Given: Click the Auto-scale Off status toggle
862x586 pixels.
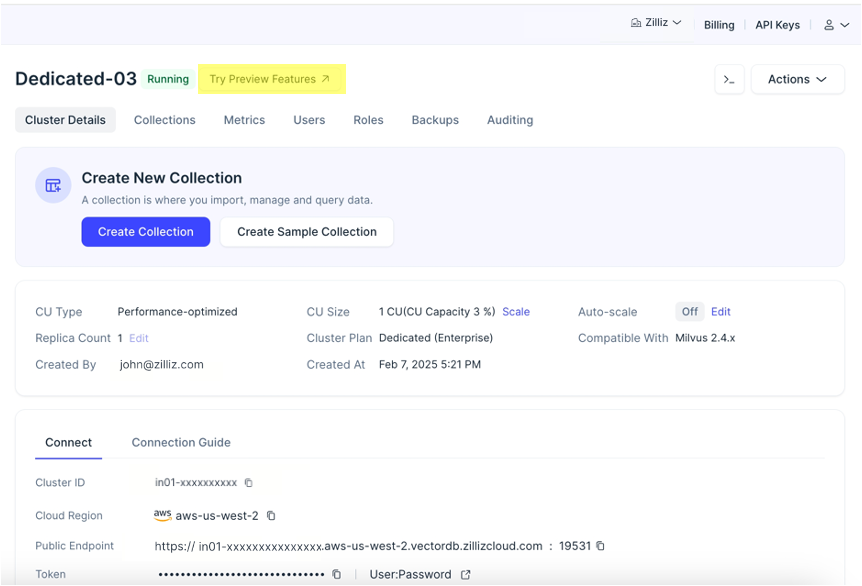Looking at the screenshot, I should pos(689,312).
